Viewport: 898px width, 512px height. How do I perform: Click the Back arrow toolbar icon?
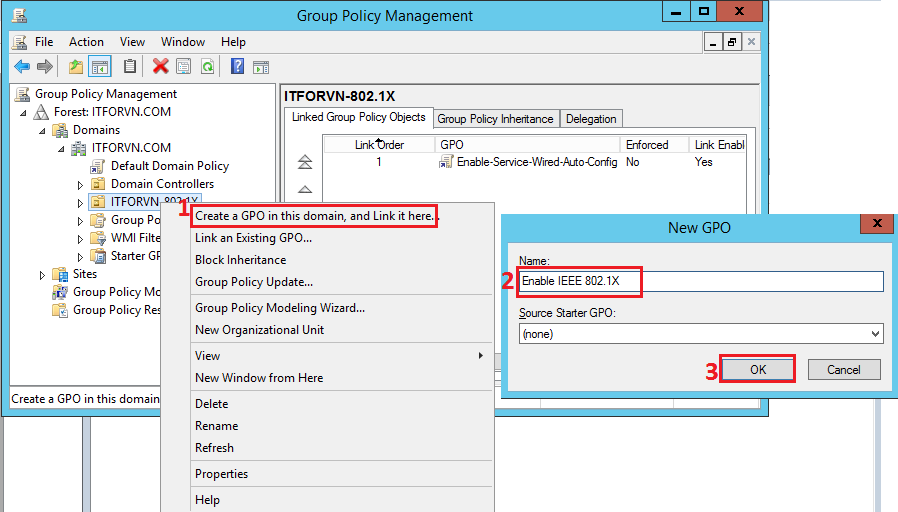point(22,67)
